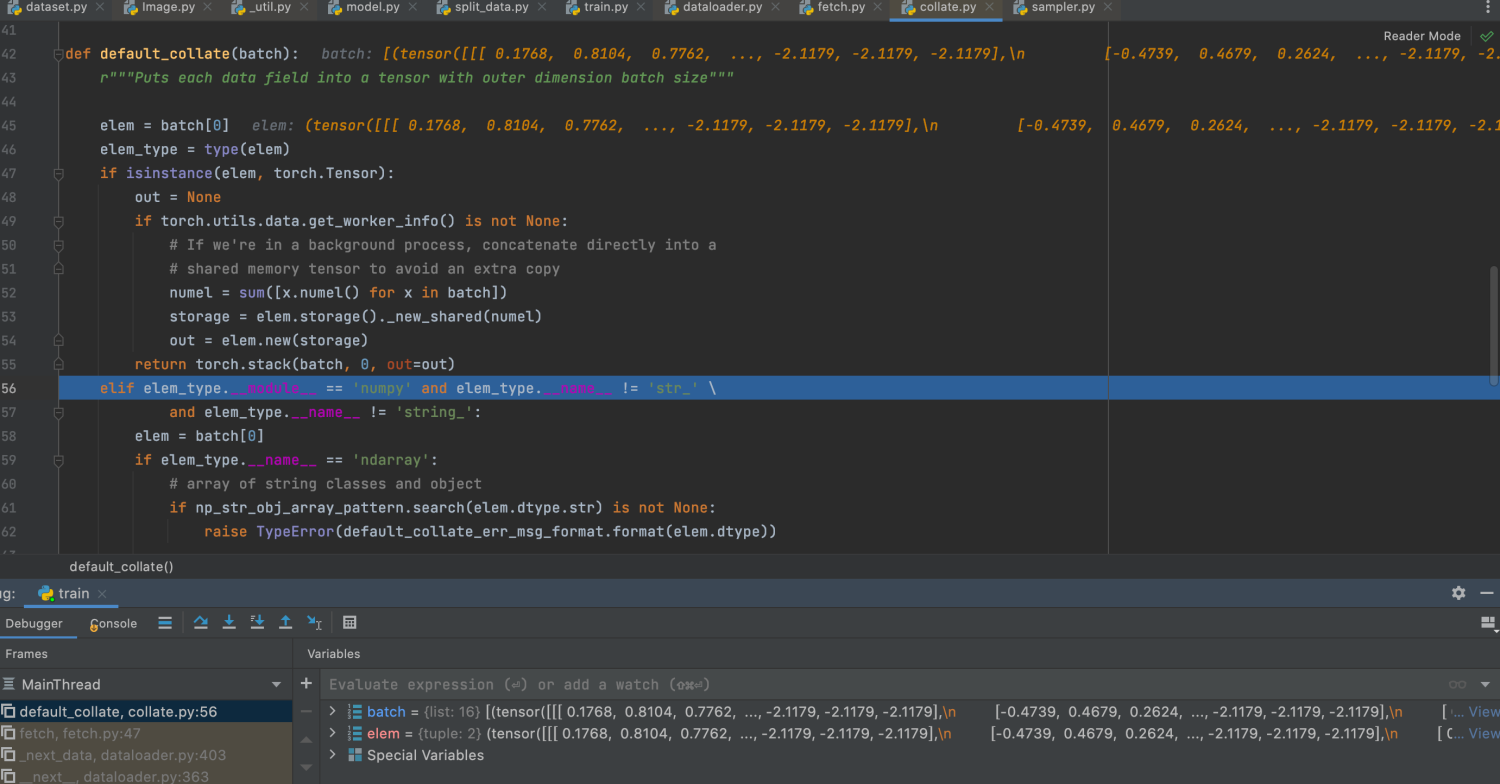The width and height of the screenshot is (1500, 784).
Task: Click the Step Over icon in debugger toolbar
Action: point(200,622)
